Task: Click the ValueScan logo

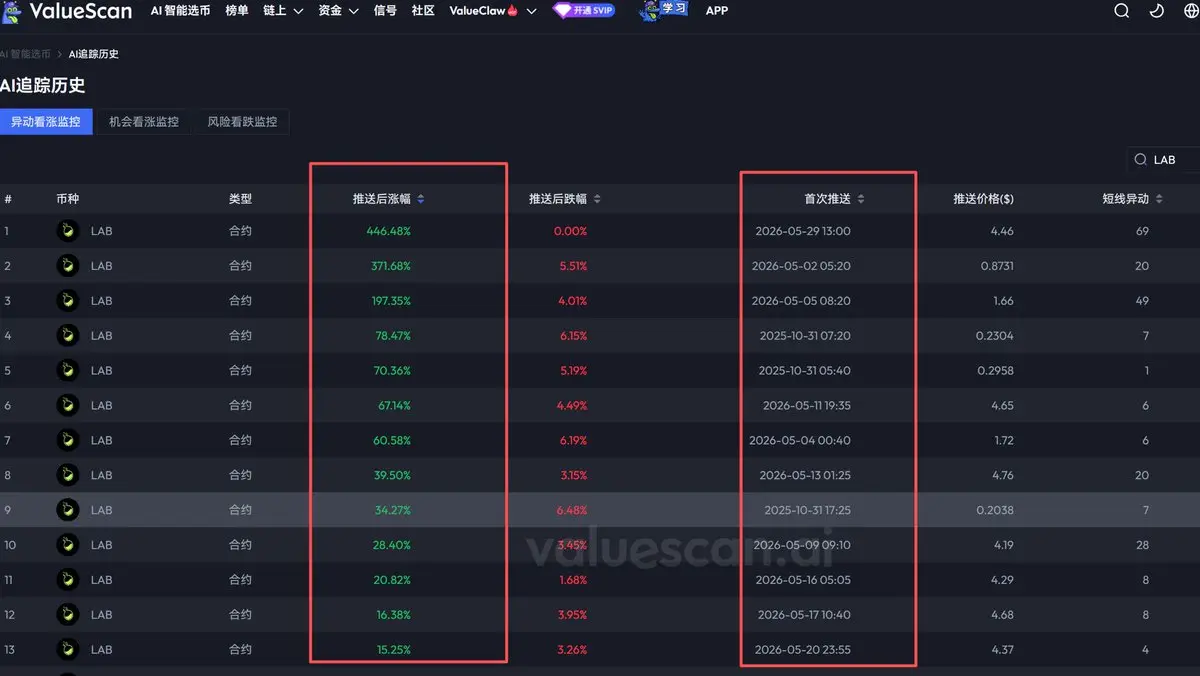Action: click(x=67, y=11)
